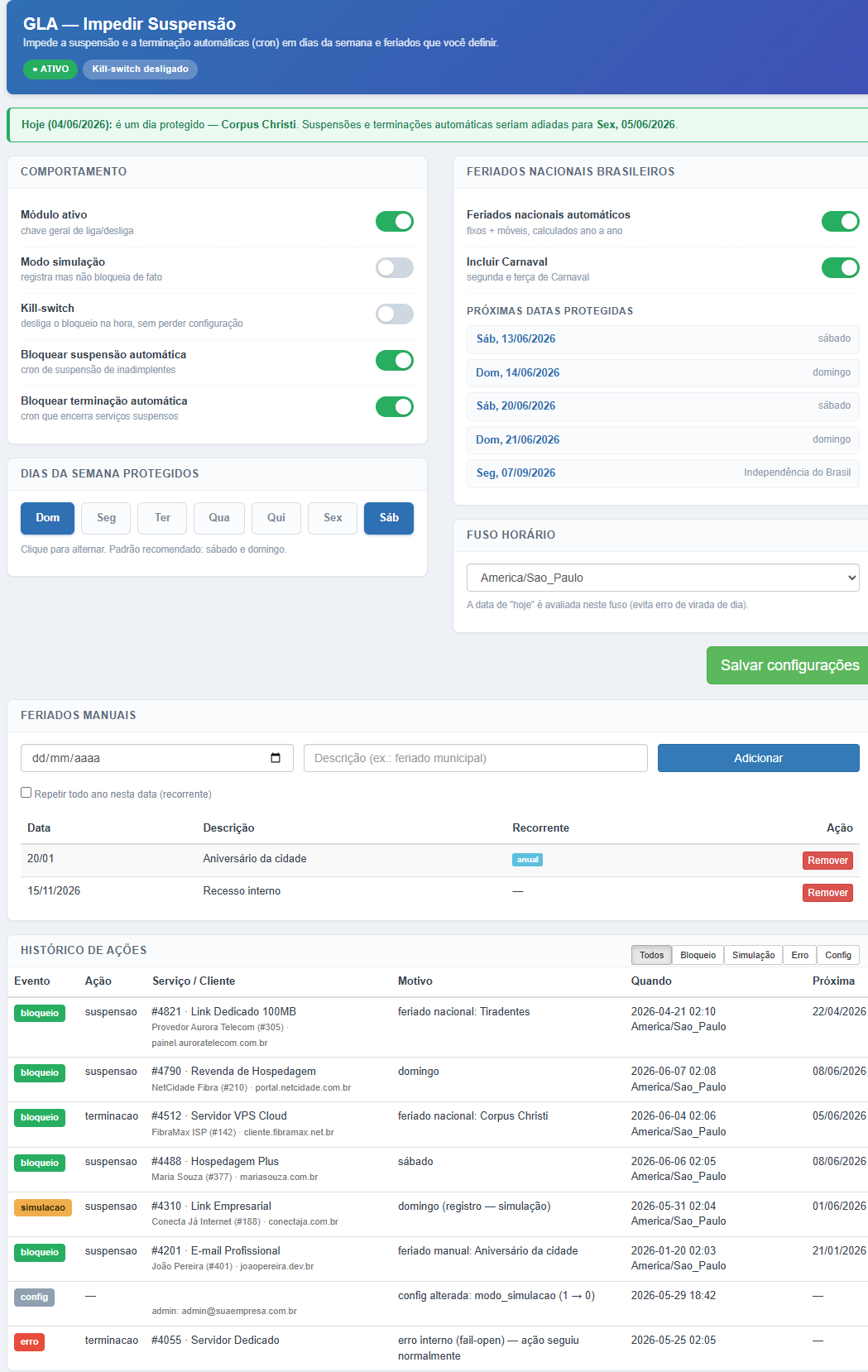868x1372 pixels.
Task: Click Salvar configurações button
Action: [787, 665]
